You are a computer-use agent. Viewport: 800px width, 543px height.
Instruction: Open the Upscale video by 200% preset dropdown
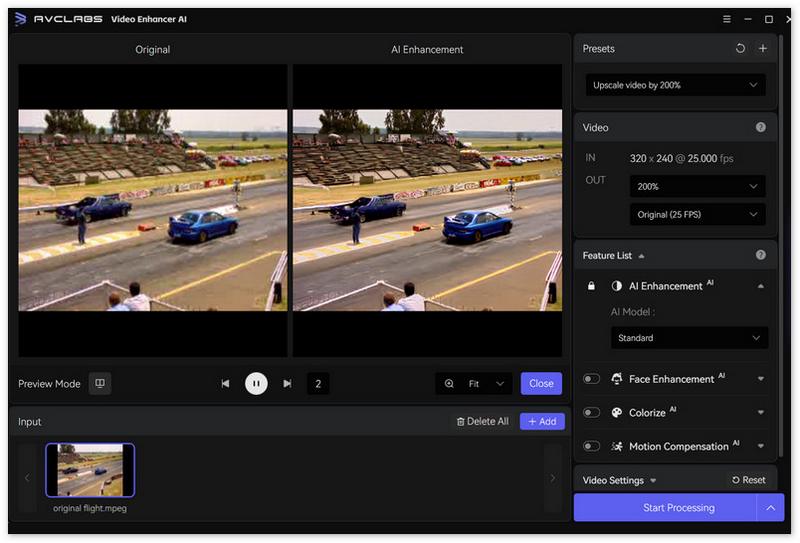(x=675, y=85)
